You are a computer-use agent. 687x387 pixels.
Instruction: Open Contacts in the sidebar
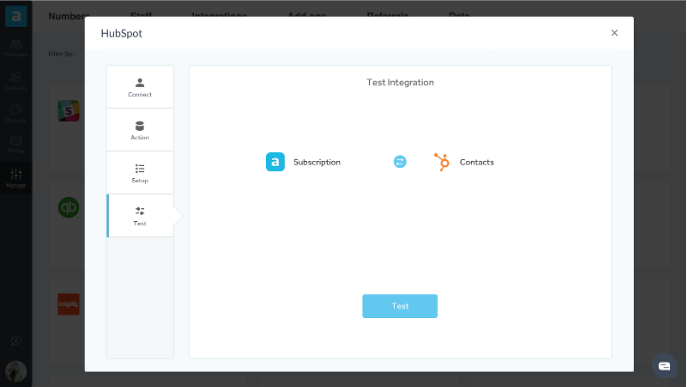[x=16, y=82]
